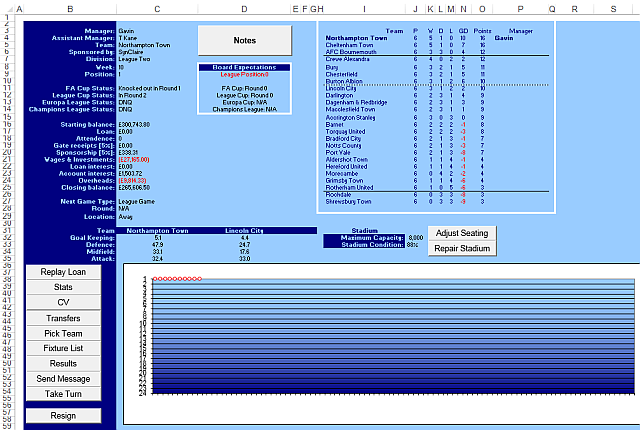This screenshot has width=640, height=430.
Task: Select Lincoln City in league table
Action: (341, 89)
